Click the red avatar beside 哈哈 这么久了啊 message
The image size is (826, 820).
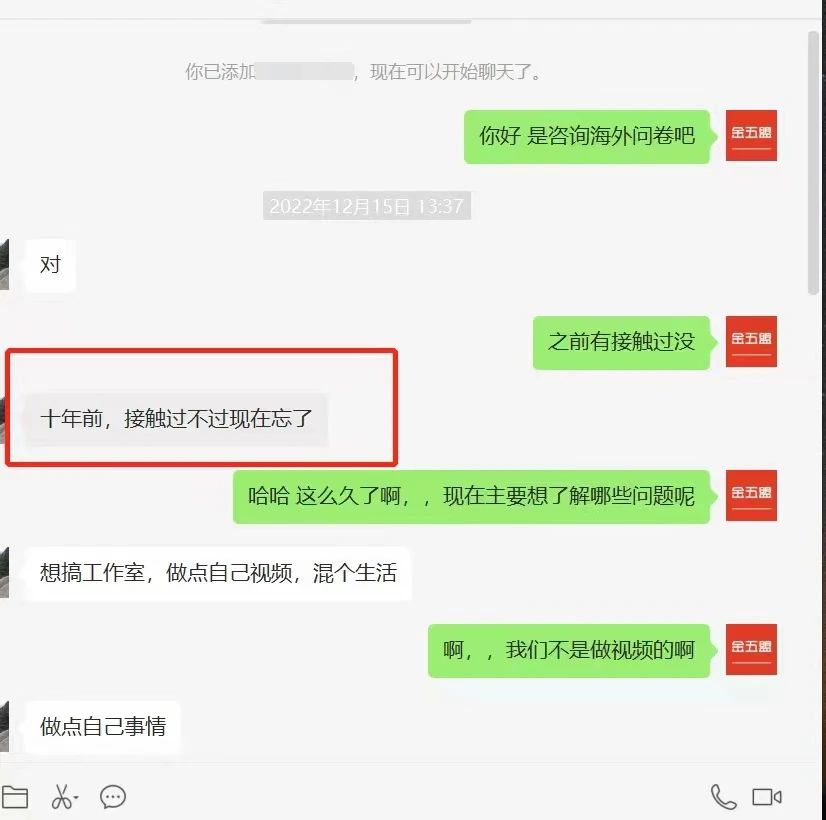point(751,496)
